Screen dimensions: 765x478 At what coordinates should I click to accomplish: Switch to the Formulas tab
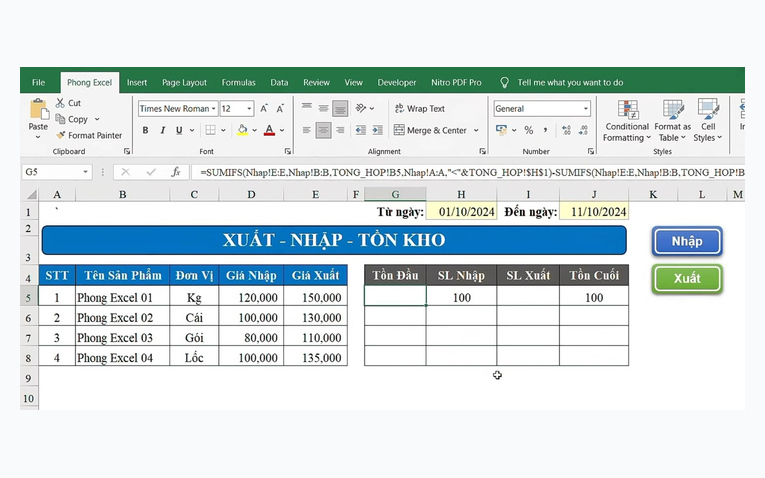coord(239,82)
